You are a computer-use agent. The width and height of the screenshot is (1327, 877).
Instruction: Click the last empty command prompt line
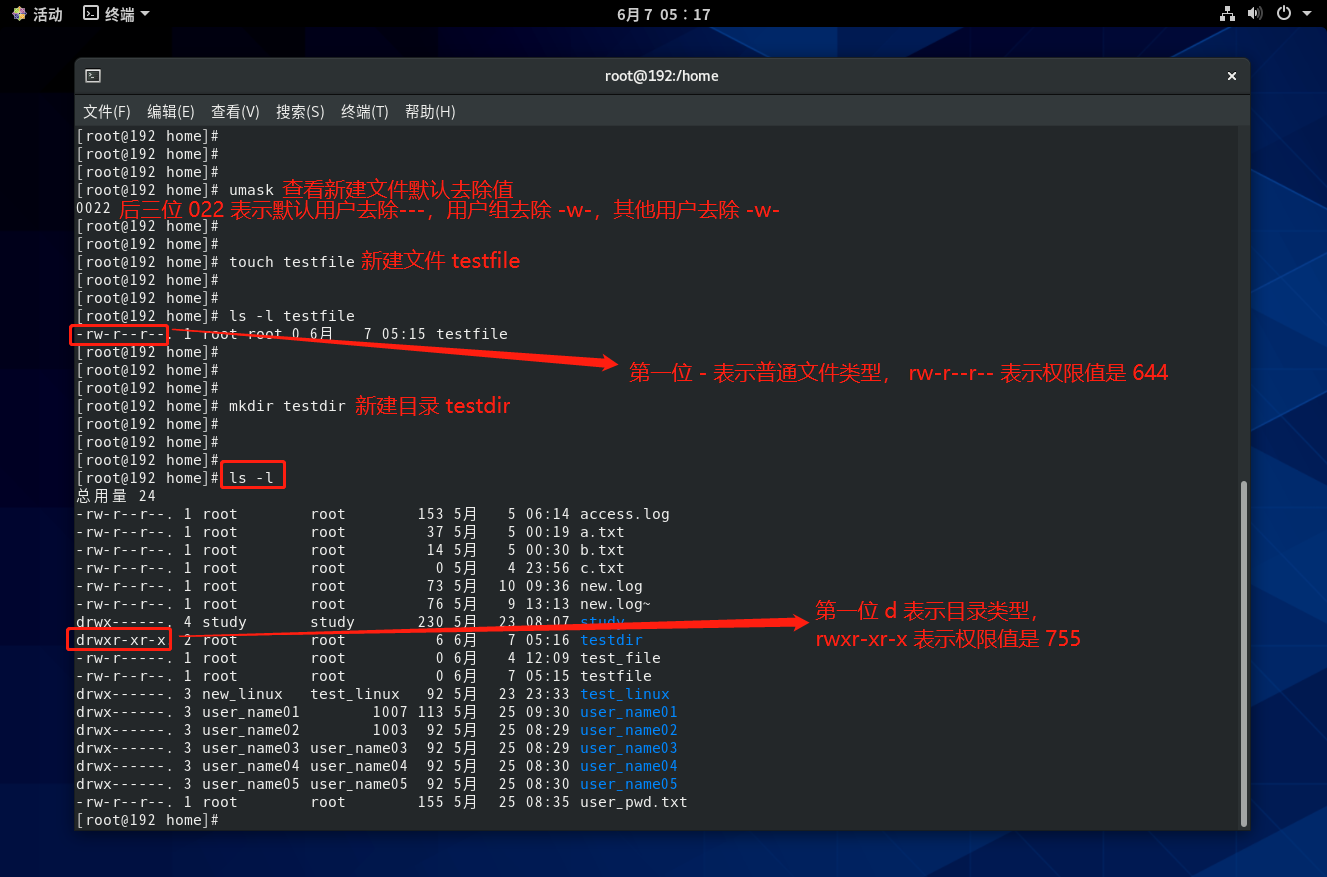400,820
